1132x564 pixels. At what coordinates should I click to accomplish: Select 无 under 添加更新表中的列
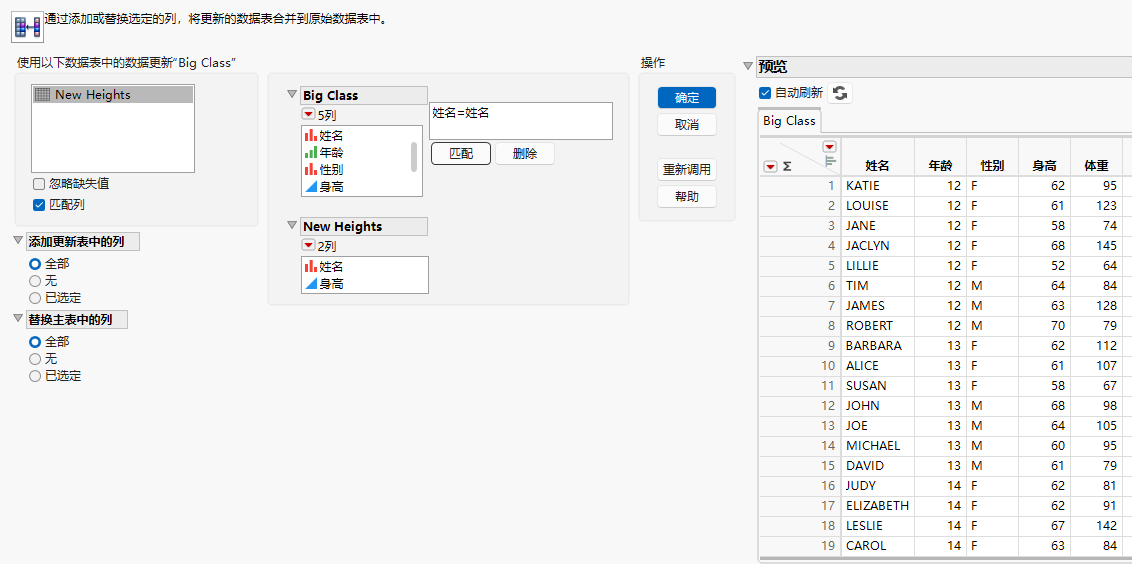[35, 280]
